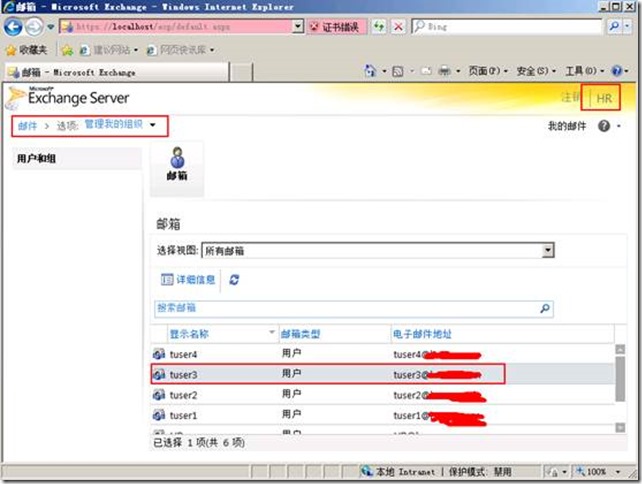642x484 pixels.
Task: Select 用户和组 in the left navigation
Action: click(77, 158)
